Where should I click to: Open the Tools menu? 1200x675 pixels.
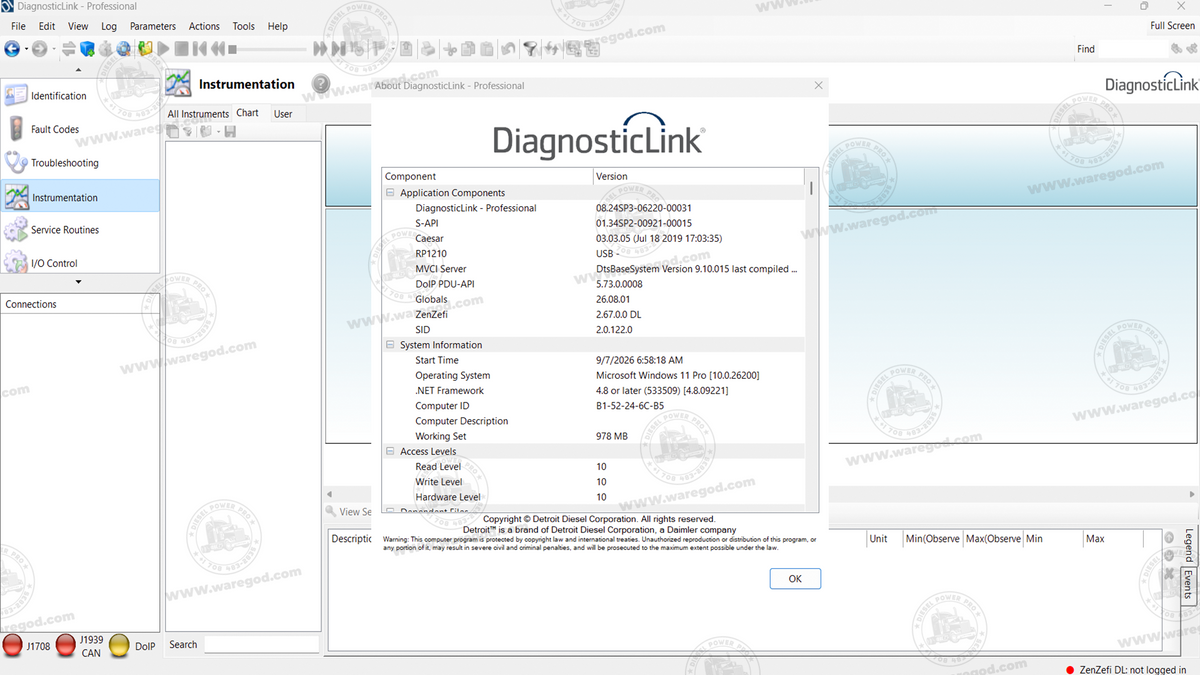pos(243,26)
